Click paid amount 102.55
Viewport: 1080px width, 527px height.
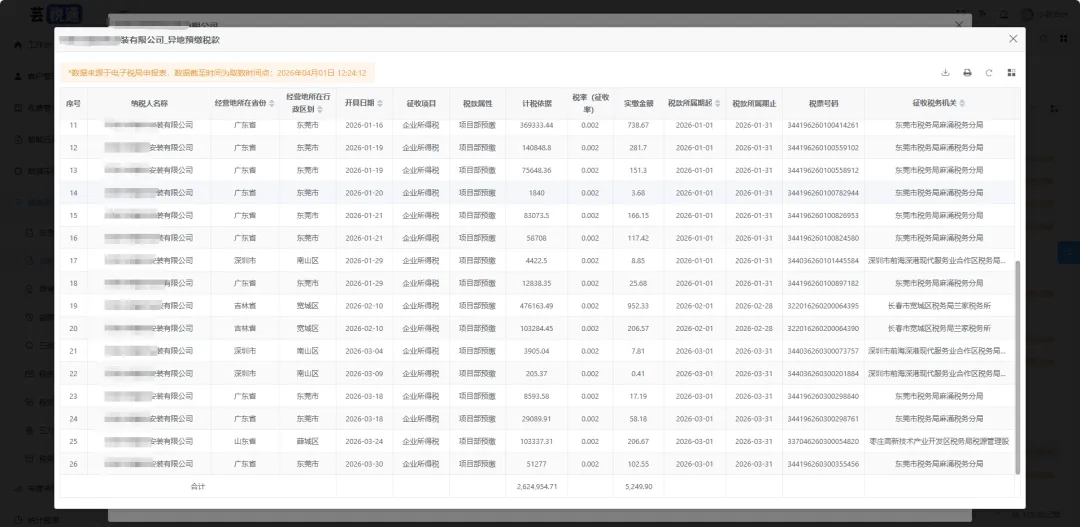pyautogui.click(x=638, y=464)
